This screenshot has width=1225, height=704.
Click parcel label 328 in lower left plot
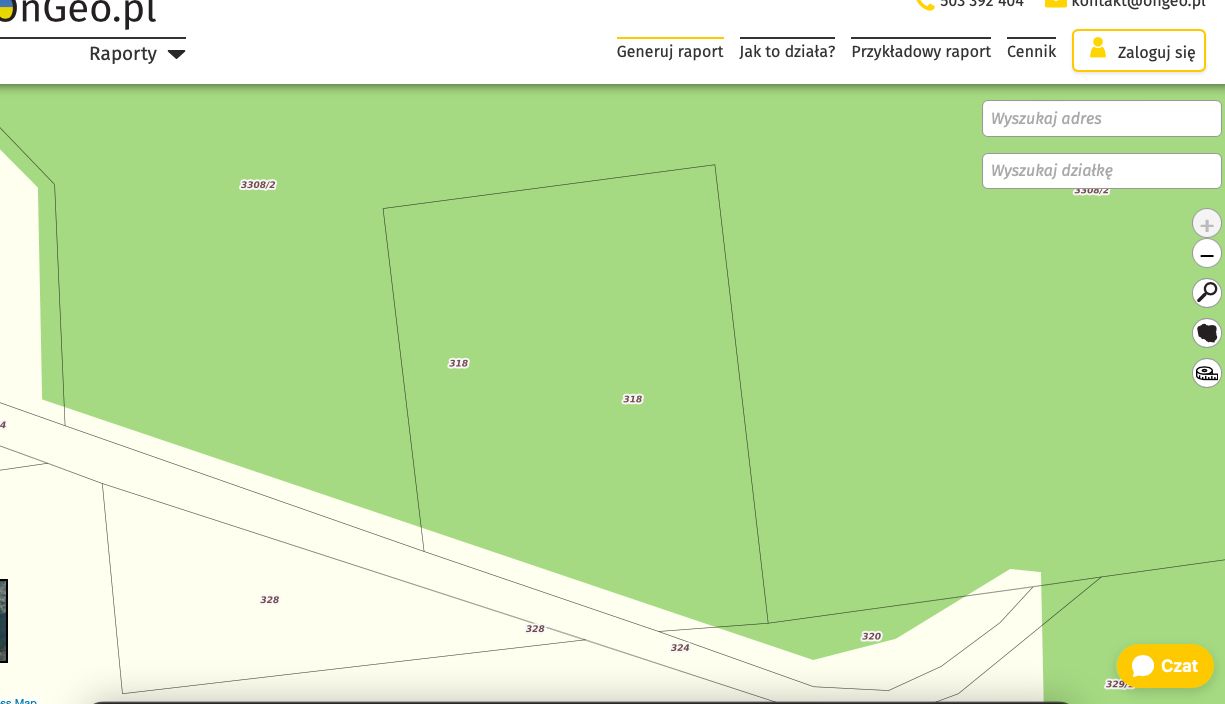[x=270, y=600]
